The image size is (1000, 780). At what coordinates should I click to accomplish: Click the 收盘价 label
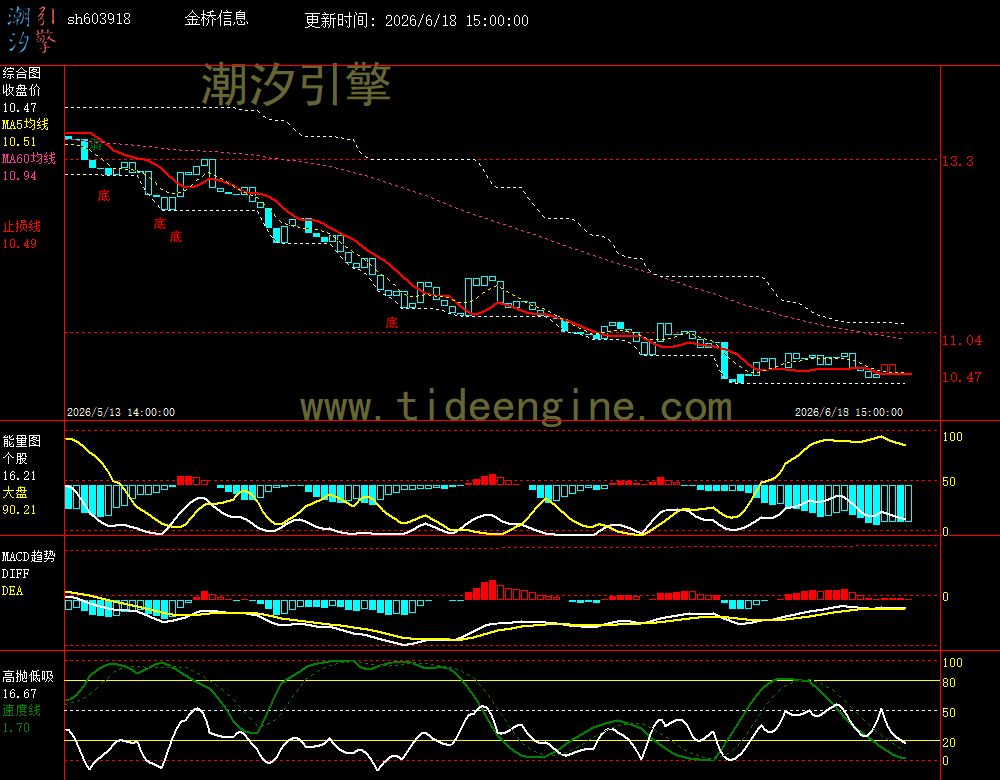[x=22, y=91]
